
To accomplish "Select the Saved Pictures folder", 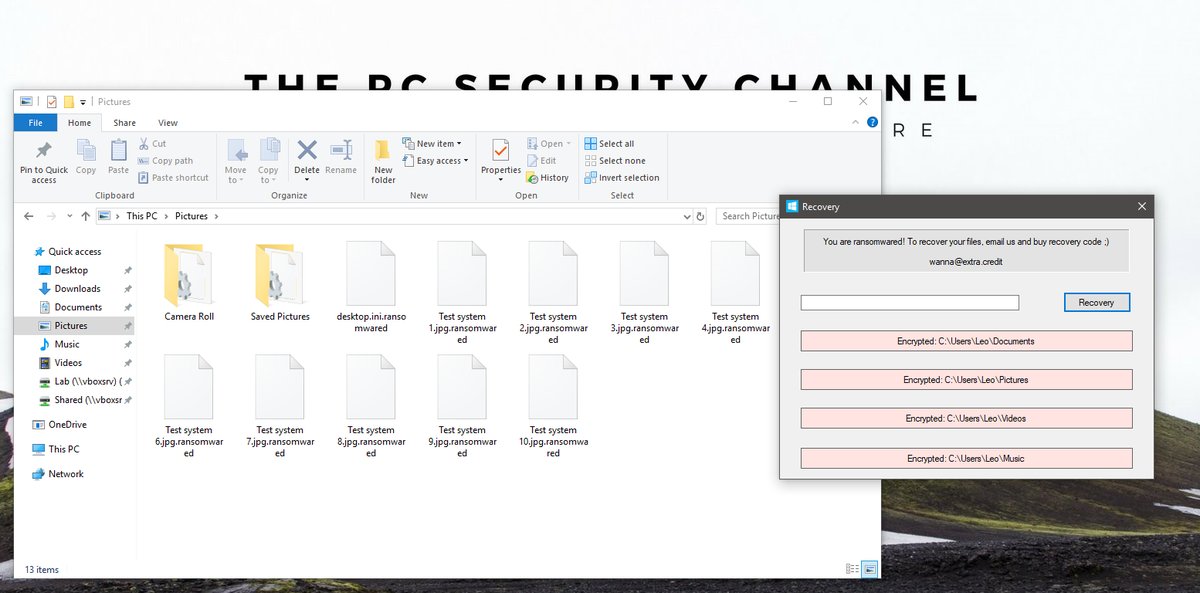I will pos(280,283).
